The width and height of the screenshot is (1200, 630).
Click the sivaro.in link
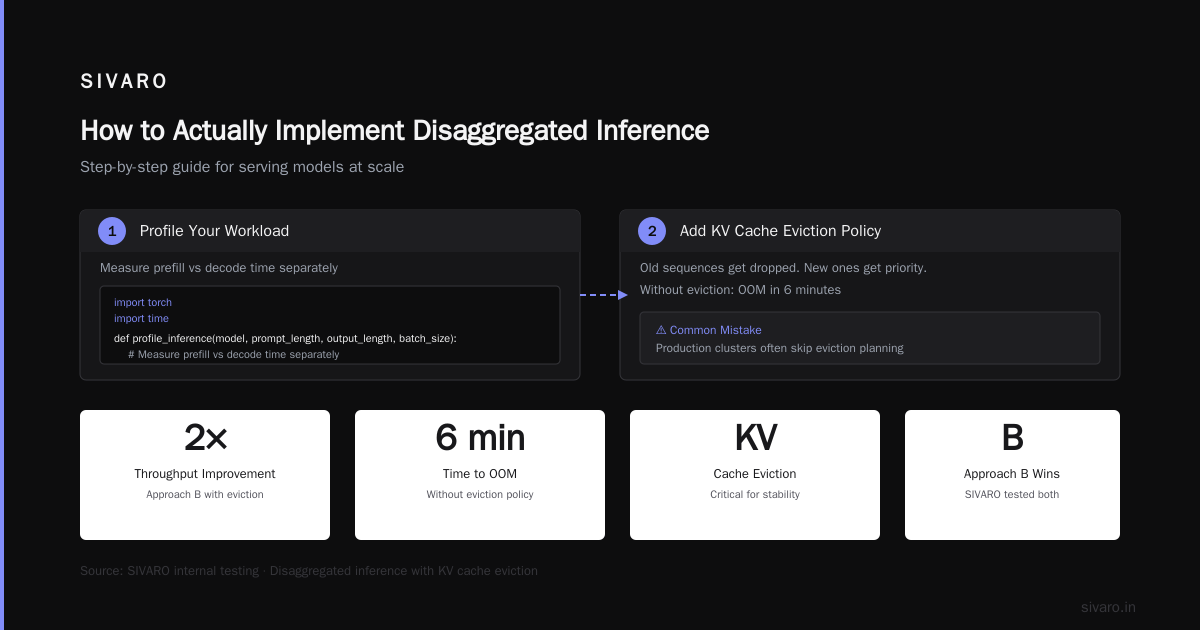pyautogui.click(x=1108, y=607)
